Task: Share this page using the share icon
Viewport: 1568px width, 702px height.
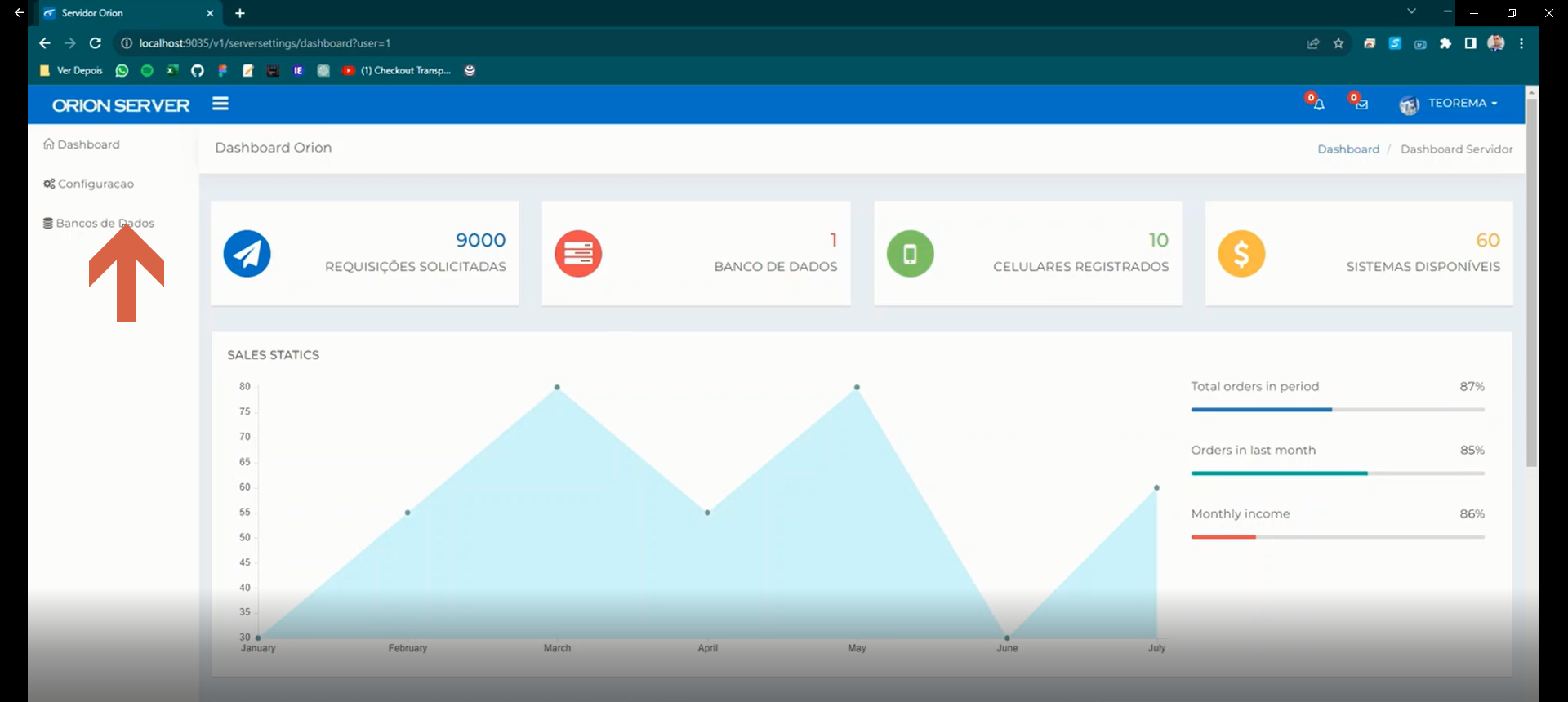Action: pos(1313,43)
